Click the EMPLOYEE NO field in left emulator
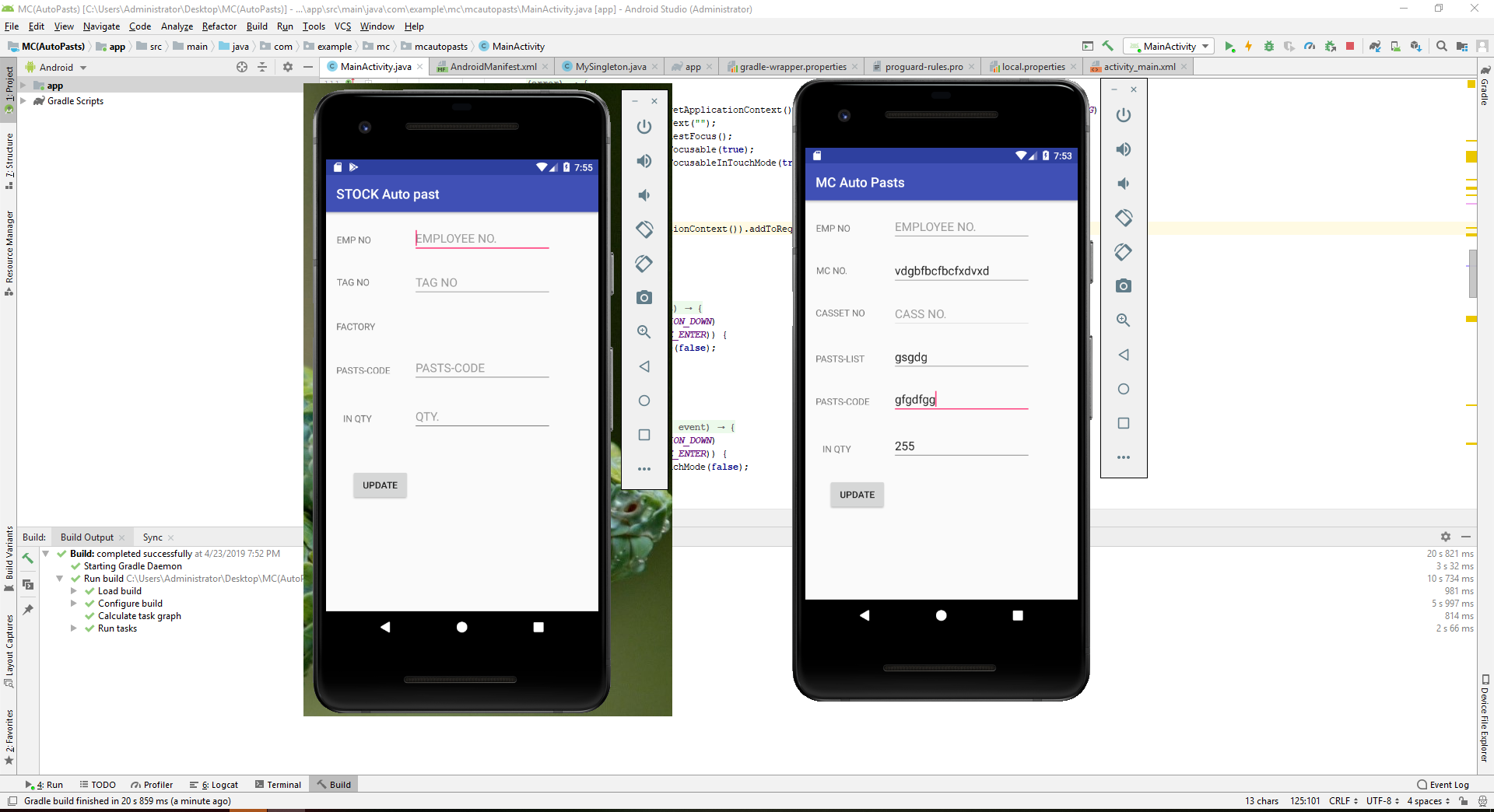The width and height of the screenshot is (1494, 812). point(482,239)
